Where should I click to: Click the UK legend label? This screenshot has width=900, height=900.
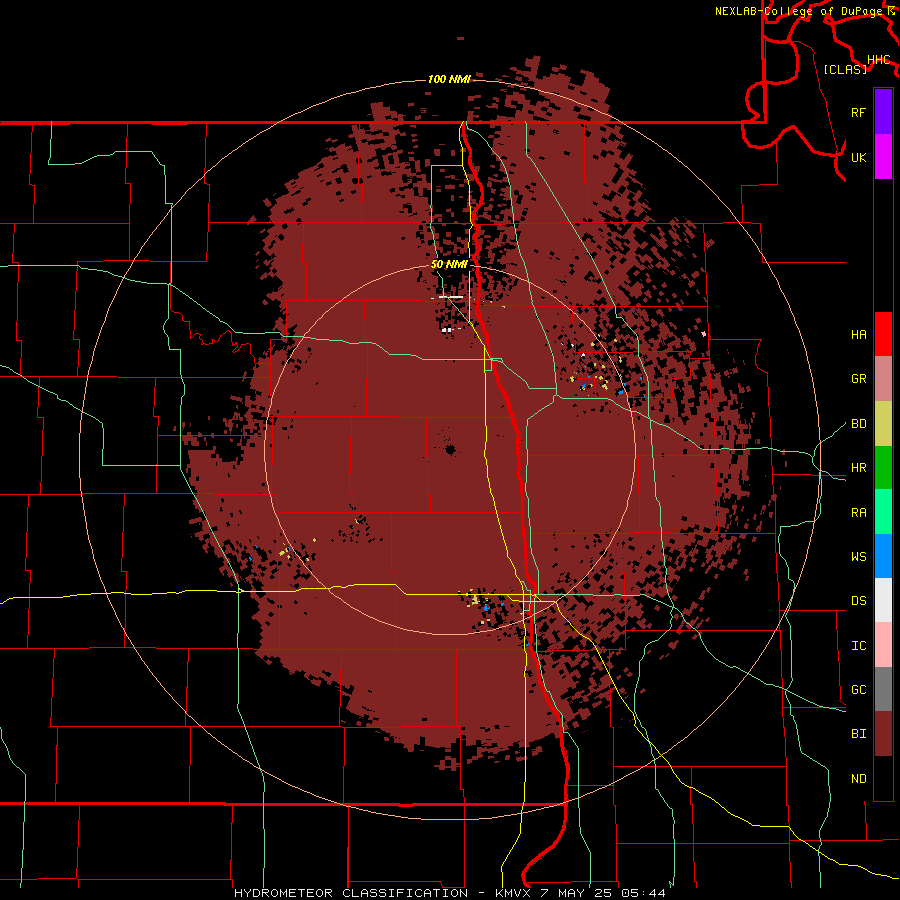(858, 157)
